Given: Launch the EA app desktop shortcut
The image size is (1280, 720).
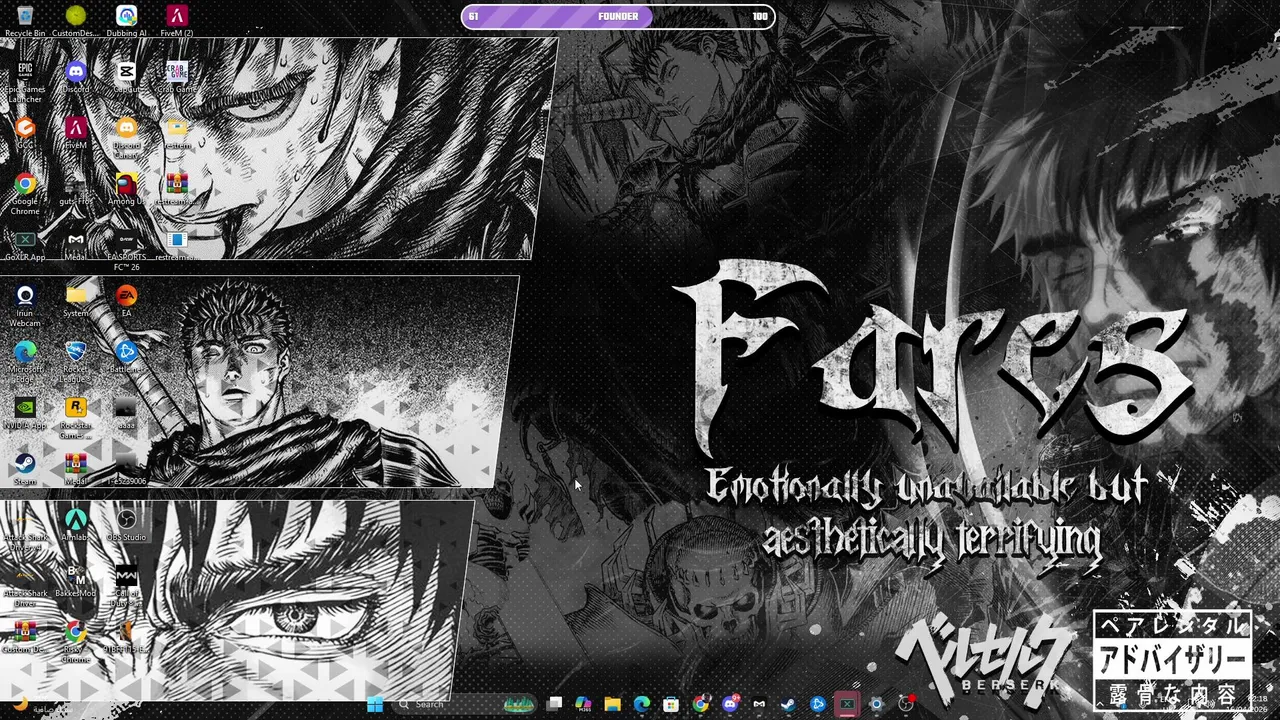Looking at the screenshot, I should pyautogui.click(x=126, y=300).
